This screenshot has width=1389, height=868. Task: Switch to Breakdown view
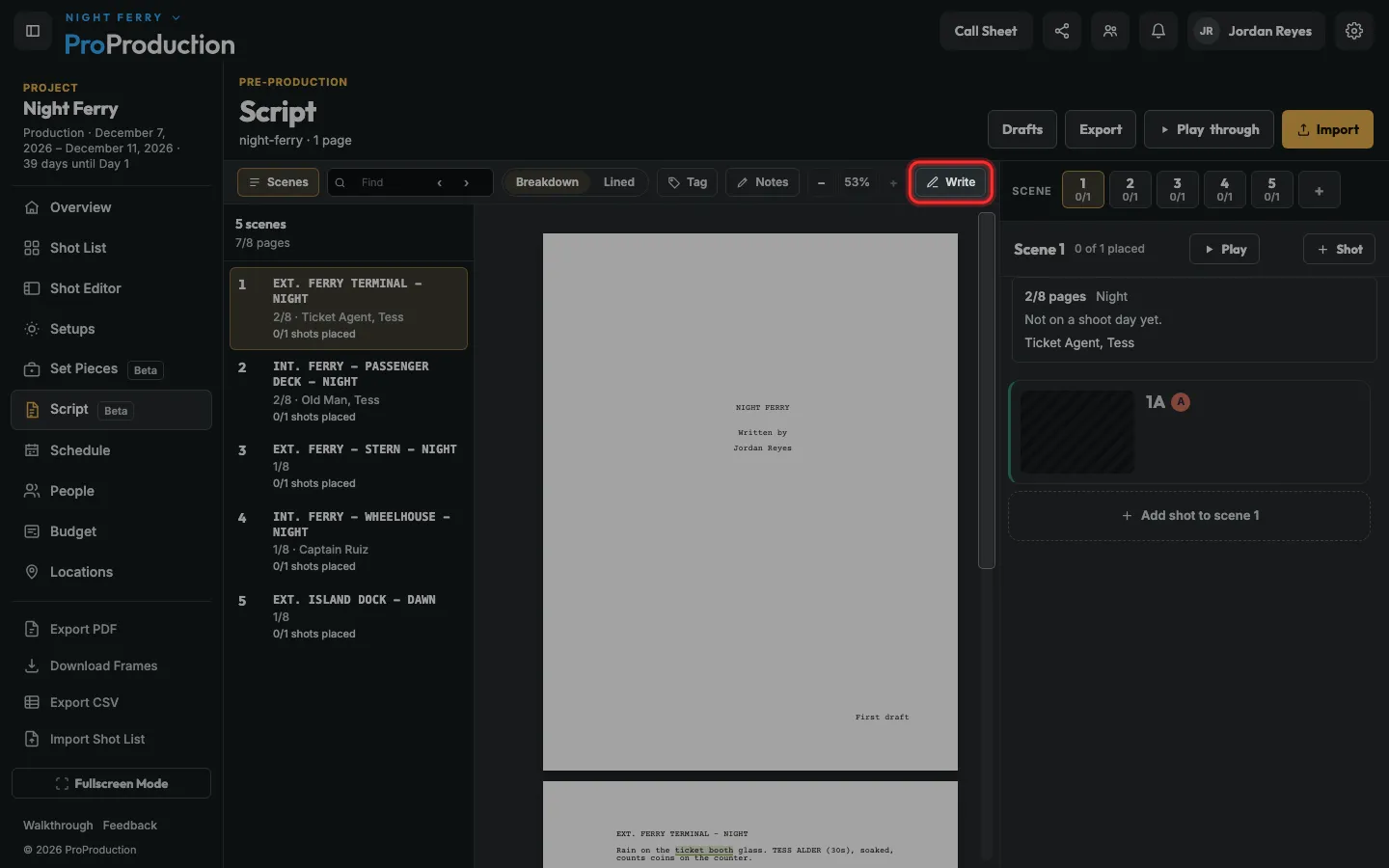click(547, 182)
